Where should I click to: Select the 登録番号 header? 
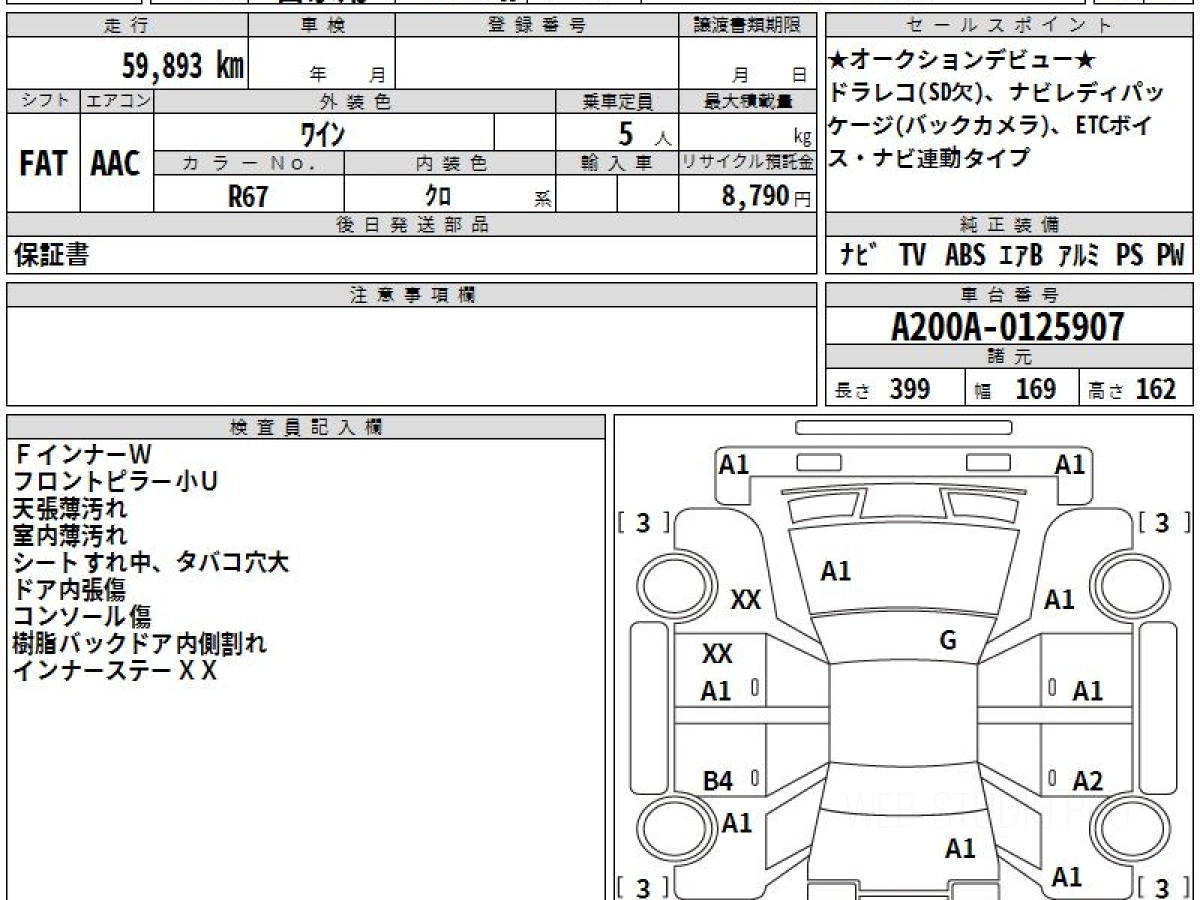click(x=537, y=26)
